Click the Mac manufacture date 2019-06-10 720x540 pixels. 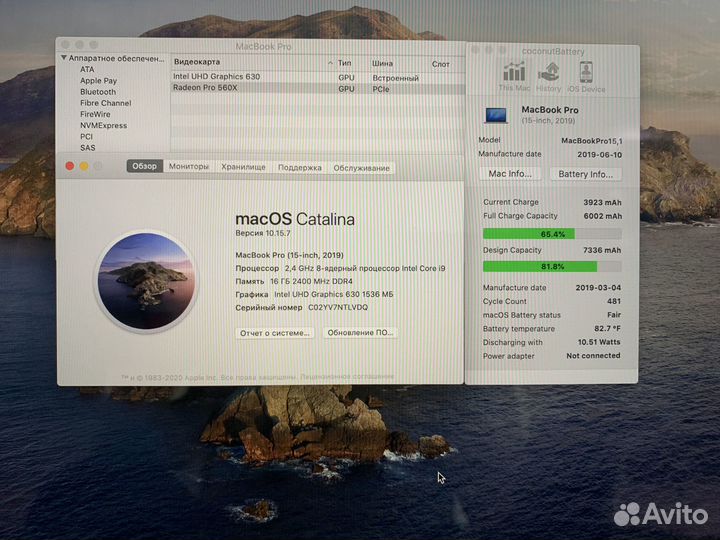tap(599, 155)
